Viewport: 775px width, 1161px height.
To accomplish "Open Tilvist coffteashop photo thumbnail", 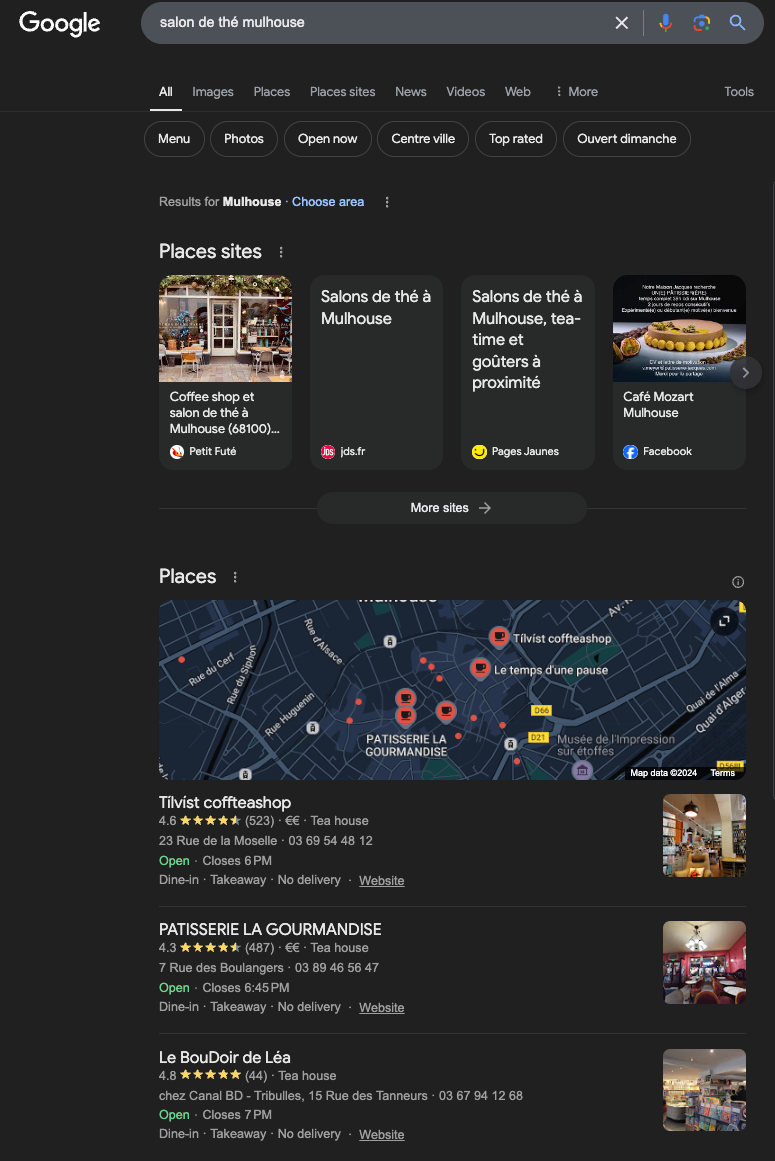I will click(x=704, y=835).
